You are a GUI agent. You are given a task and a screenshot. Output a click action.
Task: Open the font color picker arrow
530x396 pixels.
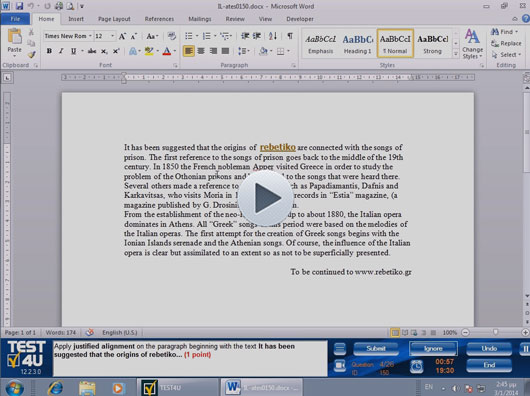coord(175,51)
